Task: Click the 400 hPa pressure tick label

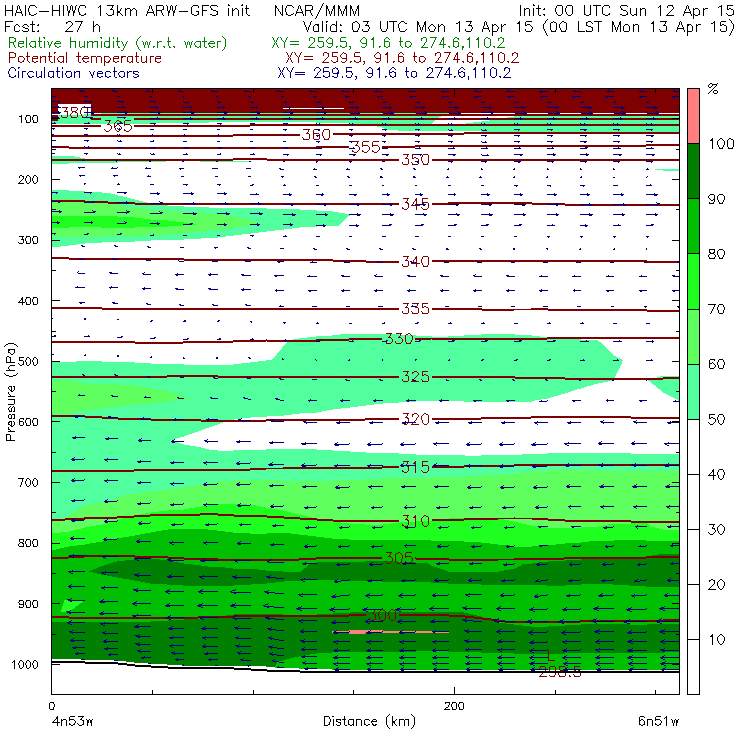Action: click(x=28, y=301)
